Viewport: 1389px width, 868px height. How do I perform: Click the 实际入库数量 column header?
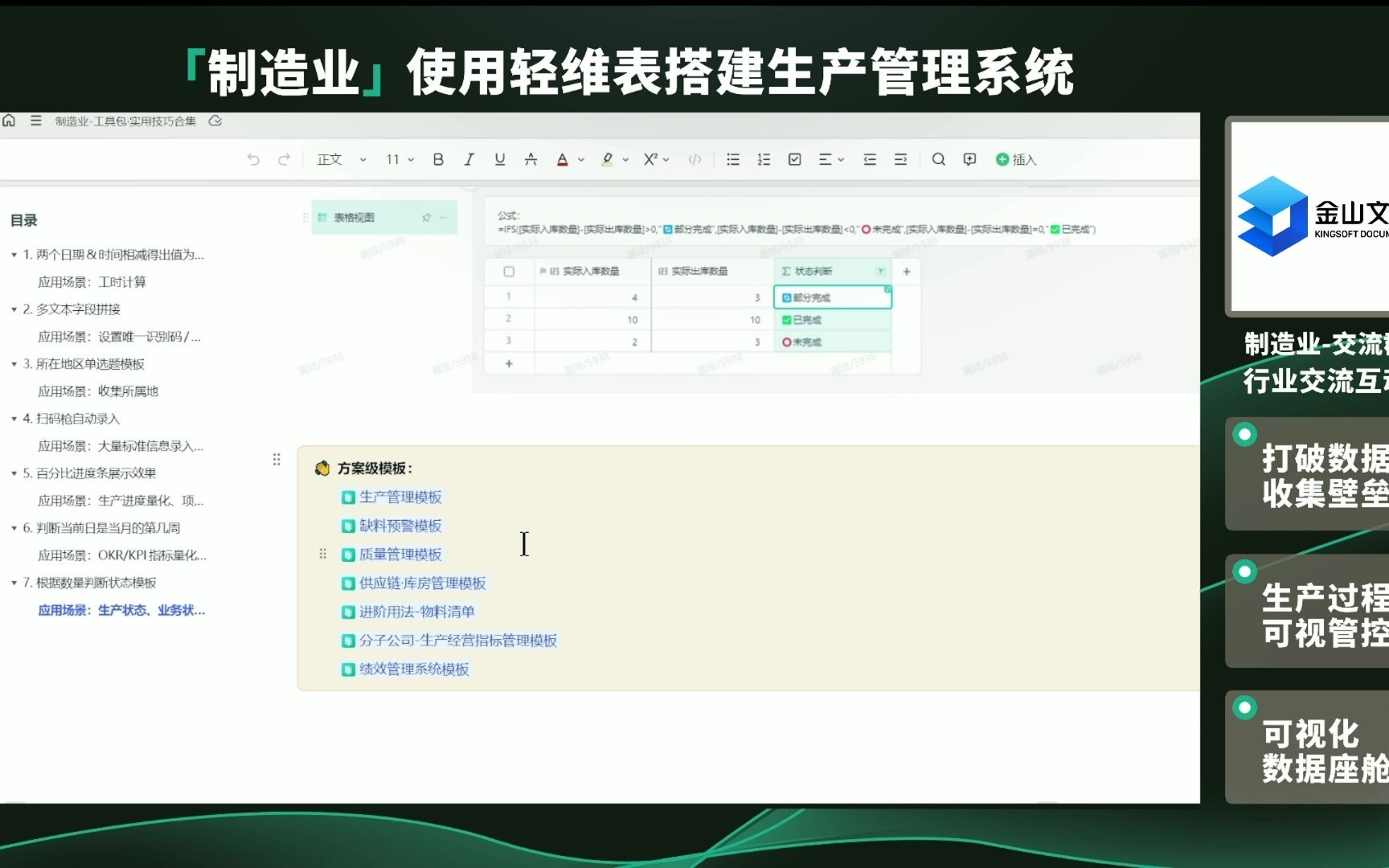pos(592,272)
